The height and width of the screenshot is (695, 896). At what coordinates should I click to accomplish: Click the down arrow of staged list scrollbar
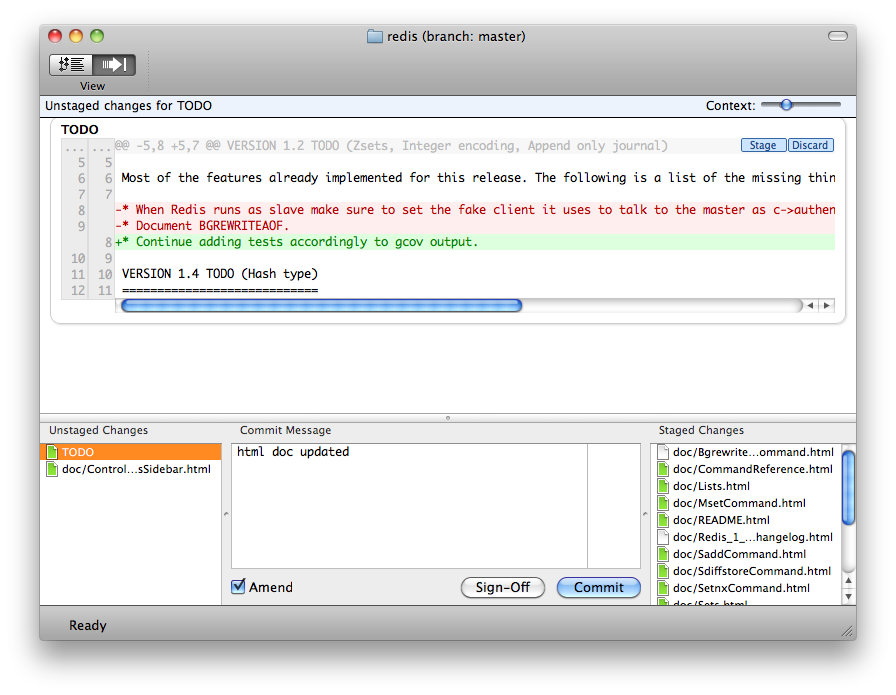pos(849,597)
